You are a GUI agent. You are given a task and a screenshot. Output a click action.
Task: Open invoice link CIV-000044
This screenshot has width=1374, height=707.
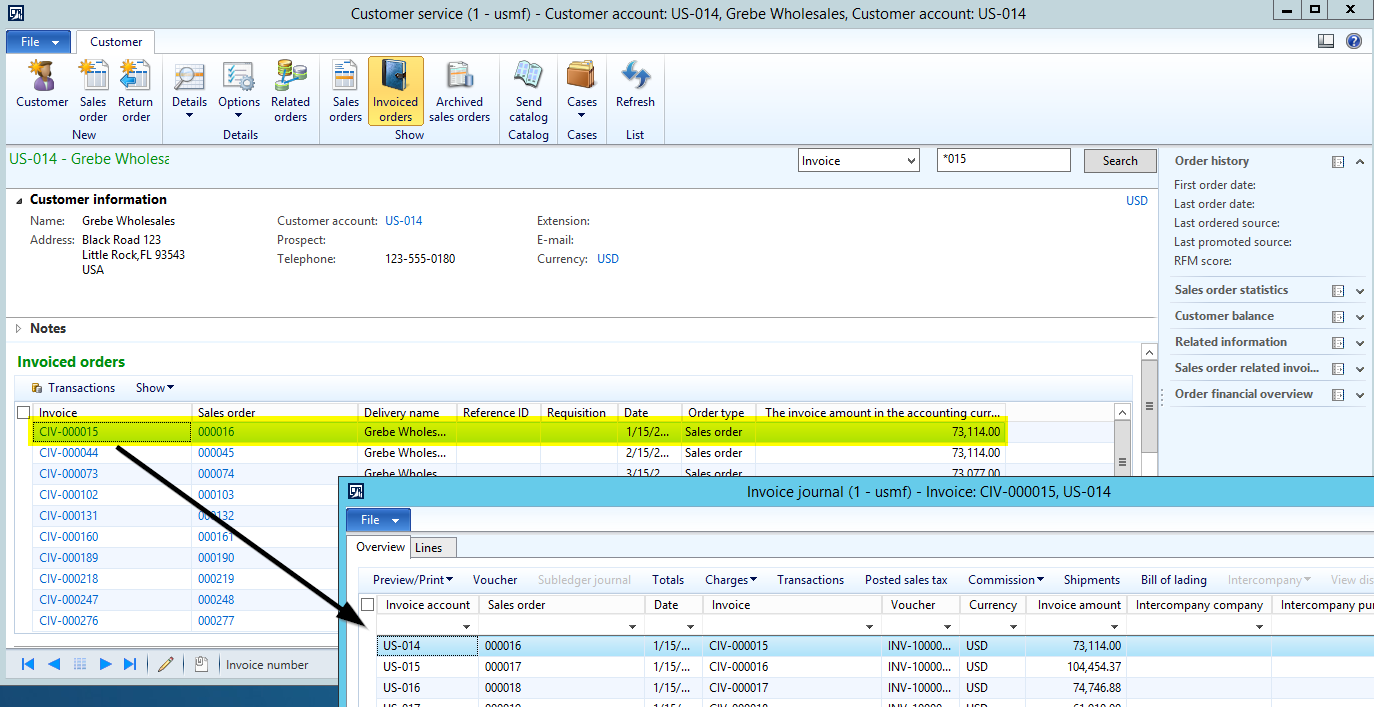(x=68, y=453)
